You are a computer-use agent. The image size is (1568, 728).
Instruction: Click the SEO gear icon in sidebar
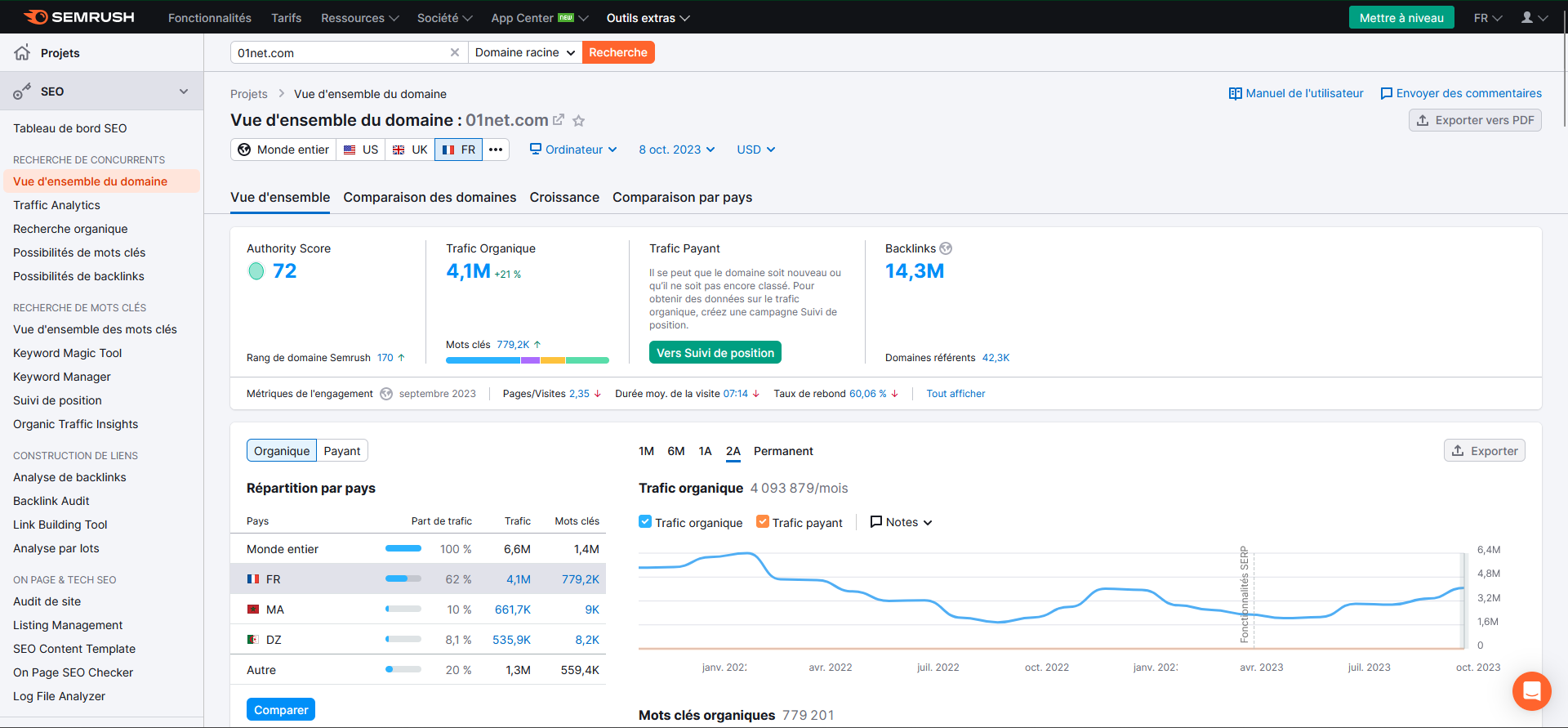point(22,92)
